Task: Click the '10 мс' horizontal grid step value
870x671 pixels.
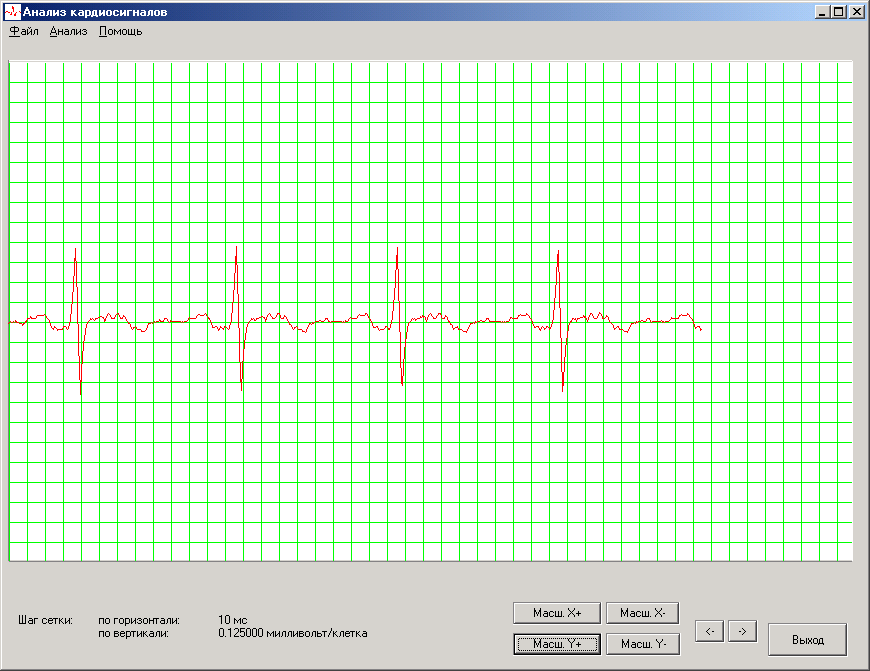Action: [232, 620]
